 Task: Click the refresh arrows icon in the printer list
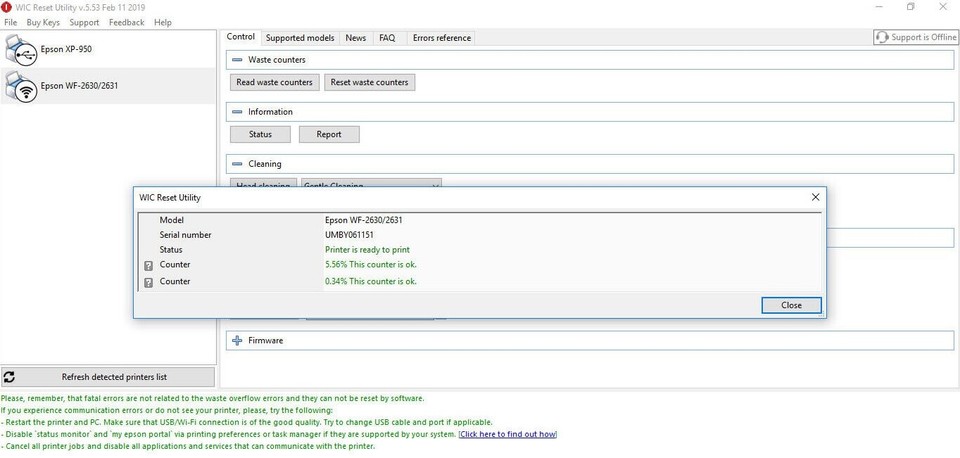point(9,377)
